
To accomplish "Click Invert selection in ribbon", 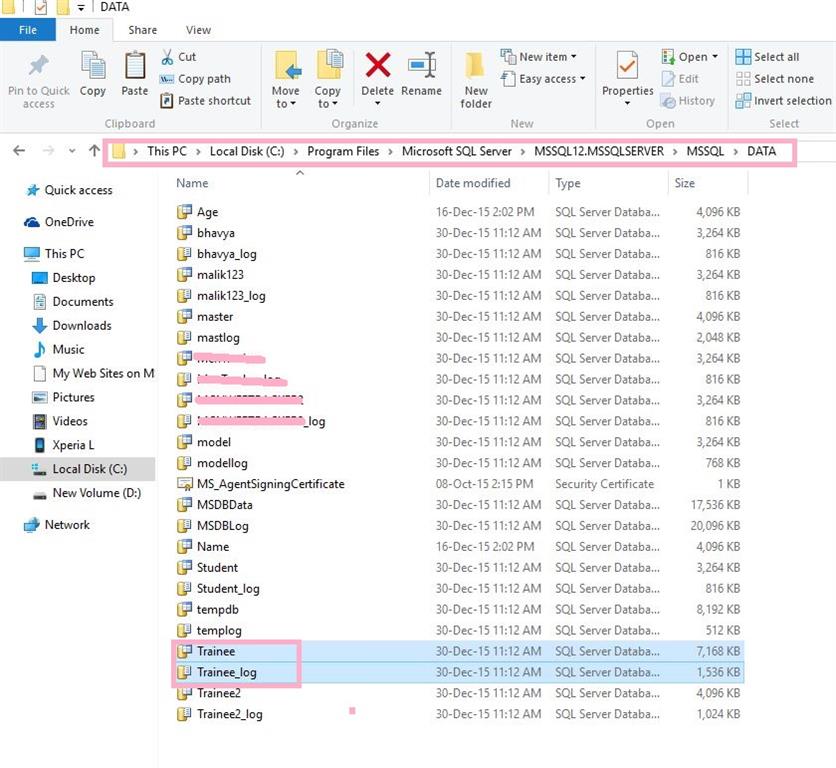I will (783, 101).
